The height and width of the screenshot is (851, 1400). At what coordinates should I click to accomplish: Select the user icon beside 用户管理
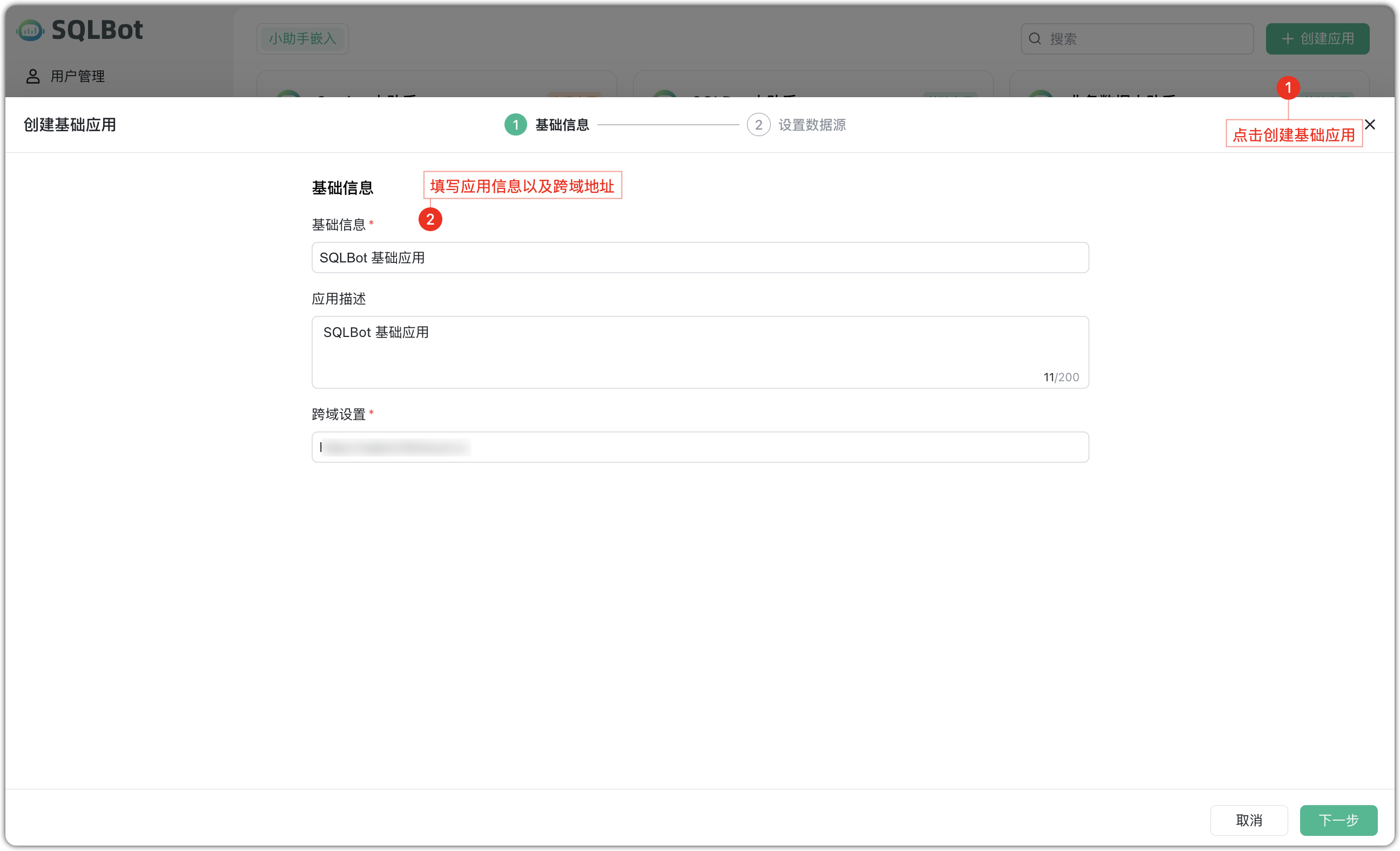tap(32, 76)
